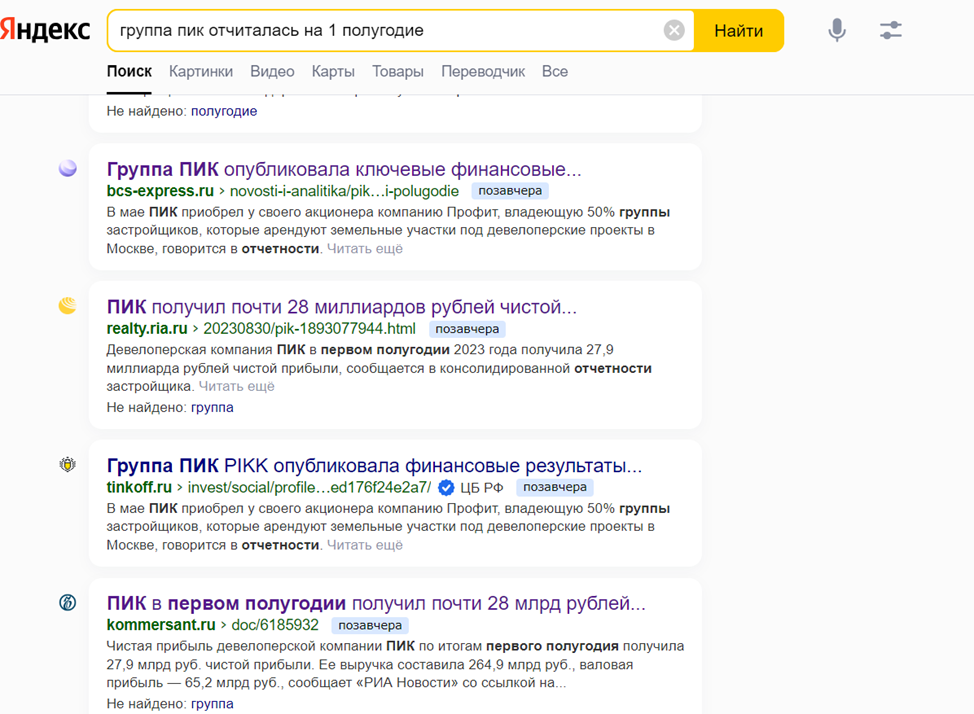Open result 'Группа ПИК опубликовала ключевые финансовые...'
This screenshot has width=974, height=714.
[x=344, y=169]
